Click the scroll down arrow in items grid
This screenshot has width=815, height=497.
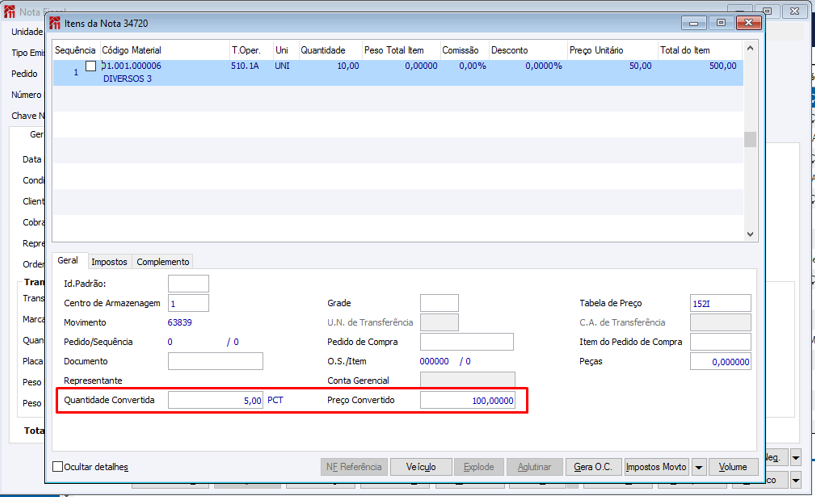[x=750, y=234]
